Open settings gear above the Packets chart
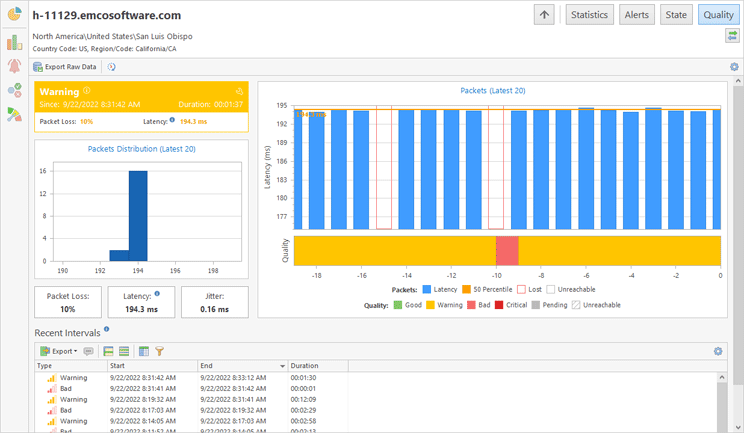744x433 pixels. [x=735, y=67]
